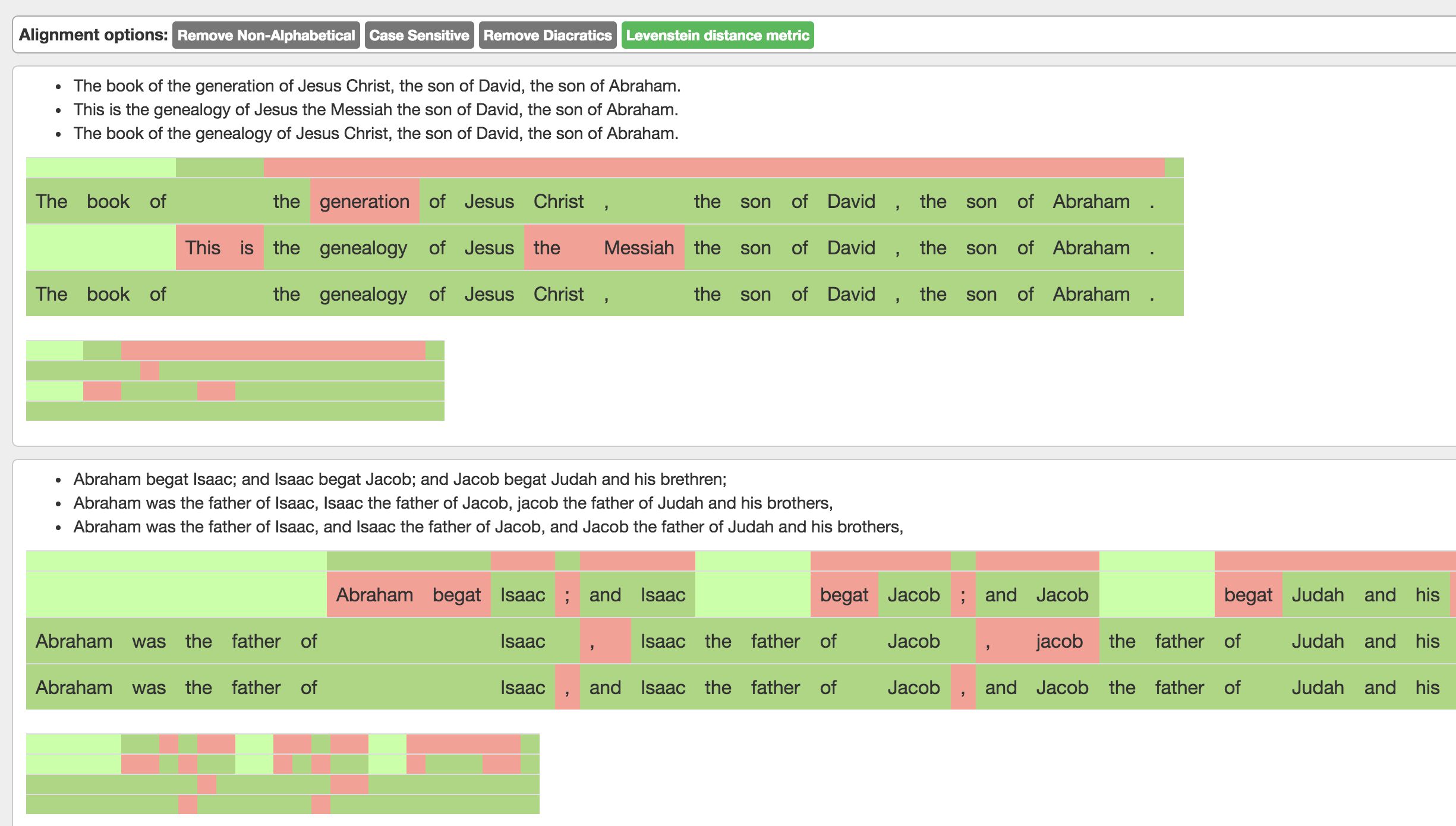The width and height of the screenshot is (1456, 826).
Task: Click the first verse minimap thumbnail
Action: pyautogui.click(x=235, y=380)
